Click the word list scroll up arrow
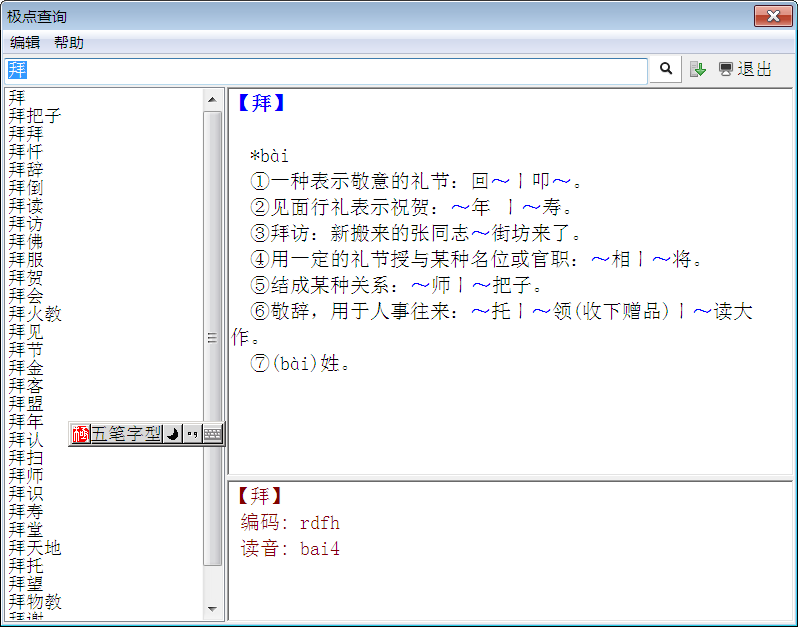 tap(213, 100)
